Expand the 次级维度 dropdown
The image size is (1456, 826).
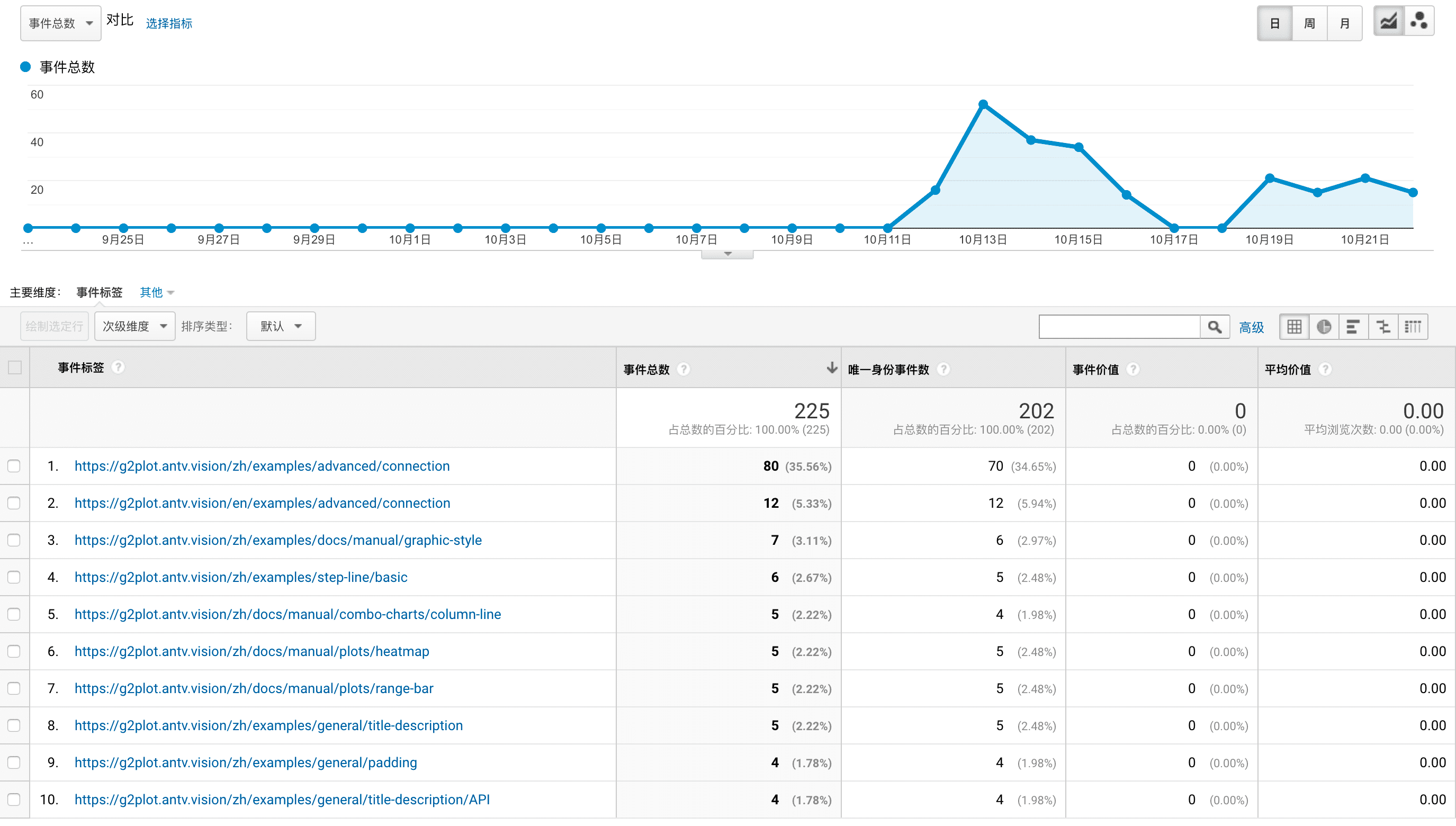(x=134, y=326)
